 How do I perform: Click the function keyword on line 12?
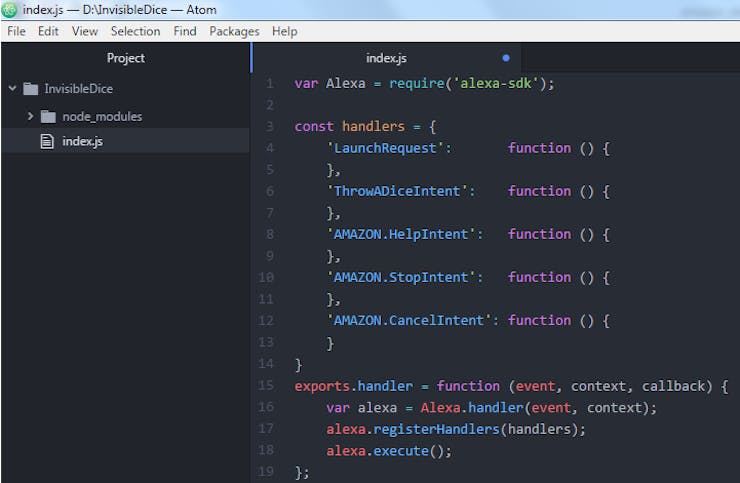pos(539,321)
